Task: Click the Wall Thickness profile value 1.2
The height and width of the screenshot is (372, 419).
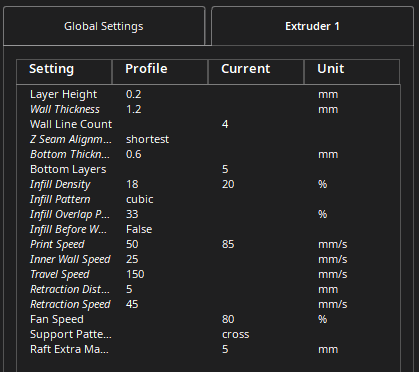Action: [134, 109]
